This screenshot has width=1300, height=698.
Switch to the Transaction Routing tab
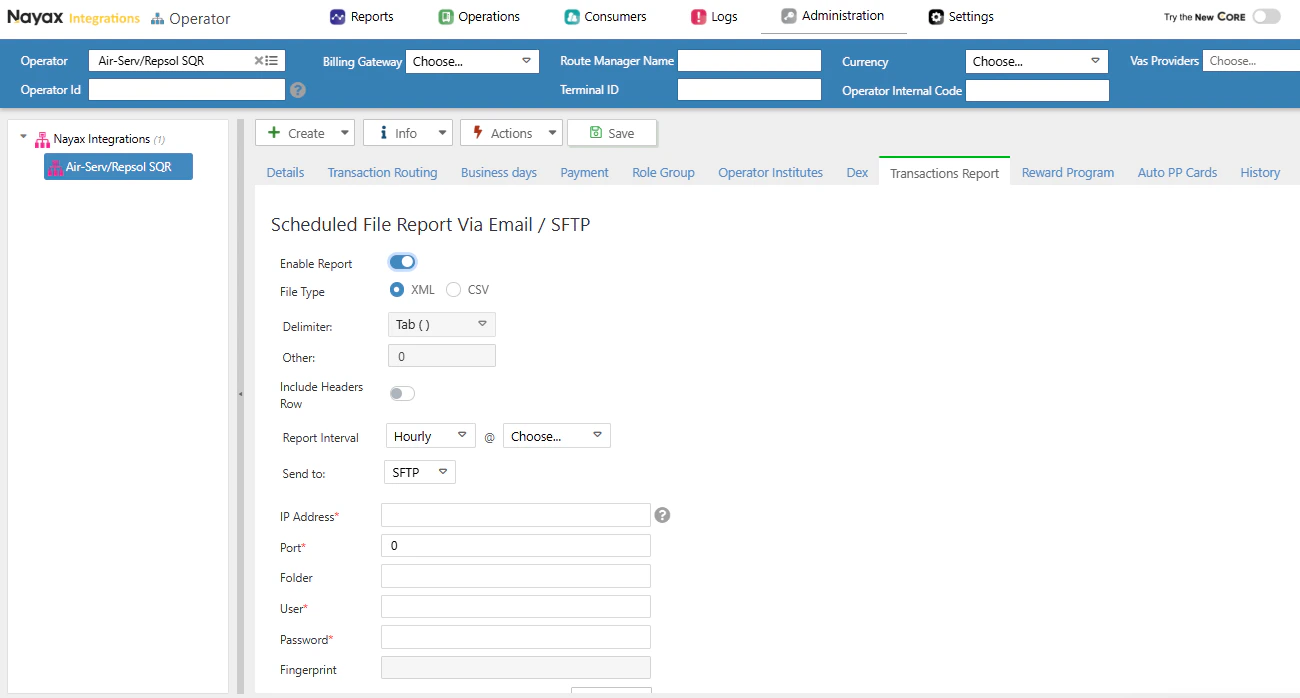pyautogui.click(x=382, y=172)
